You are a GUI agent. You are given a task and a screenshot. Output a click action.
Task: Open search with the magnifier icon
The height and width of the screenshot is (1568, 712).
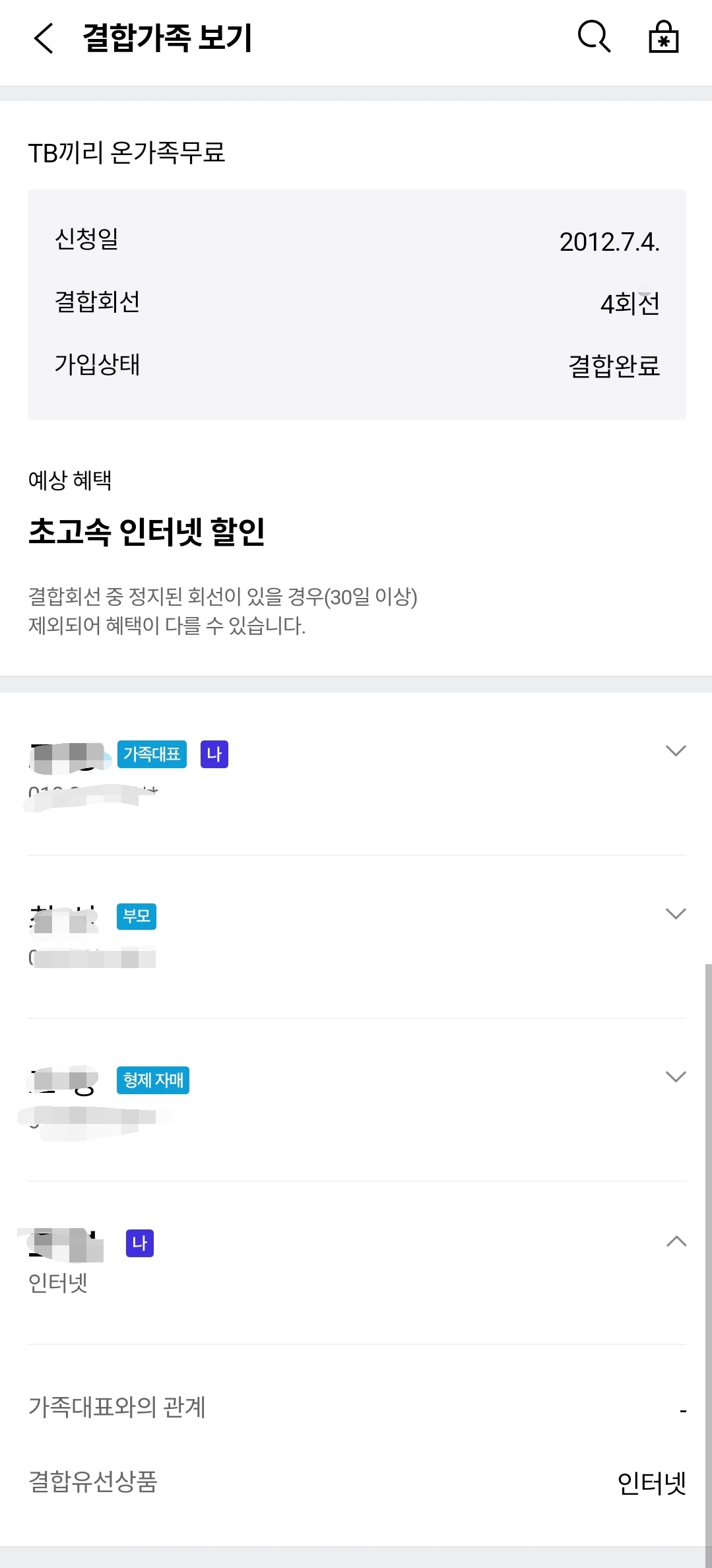[594, 36]
